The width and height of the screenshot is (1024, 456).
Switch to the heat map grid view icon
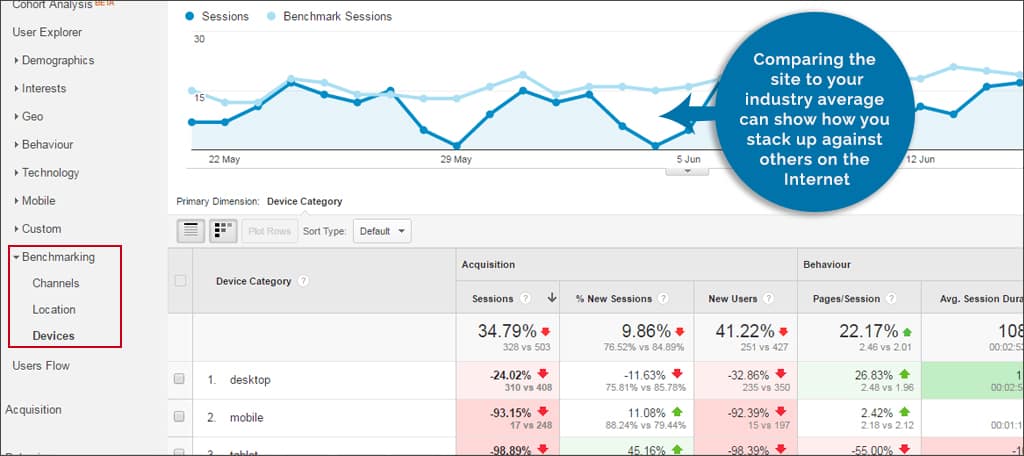pos(223,231)
